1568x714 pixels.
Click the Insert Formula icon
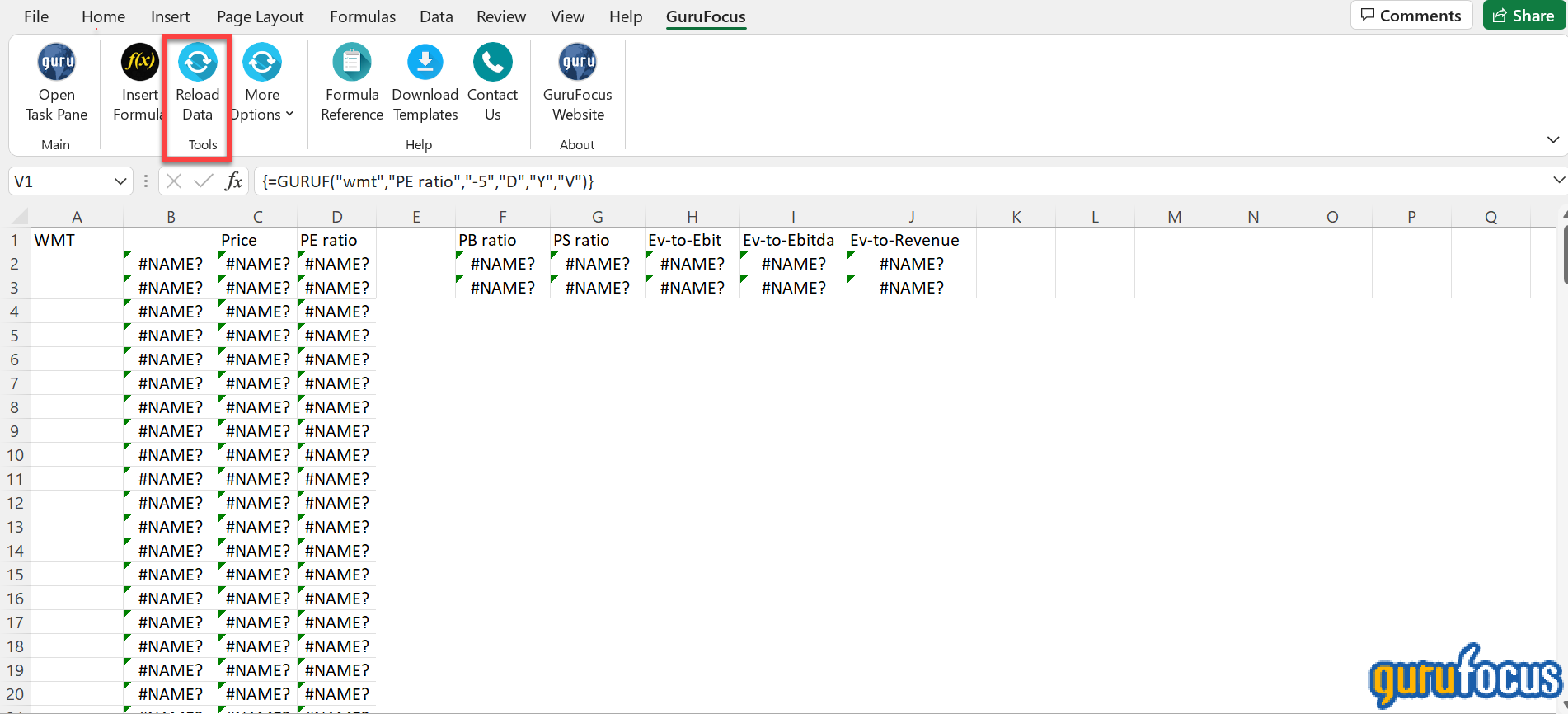(139, 63)
